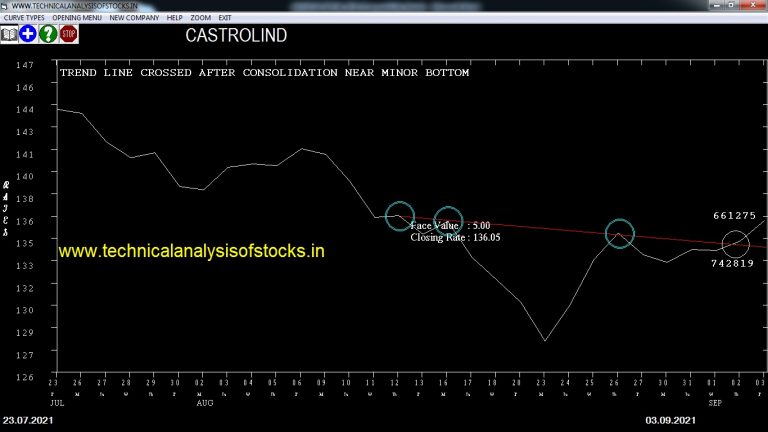Open the OPENING MENU item
Screen dimensions: 768x432
click(x=77, y=18)
